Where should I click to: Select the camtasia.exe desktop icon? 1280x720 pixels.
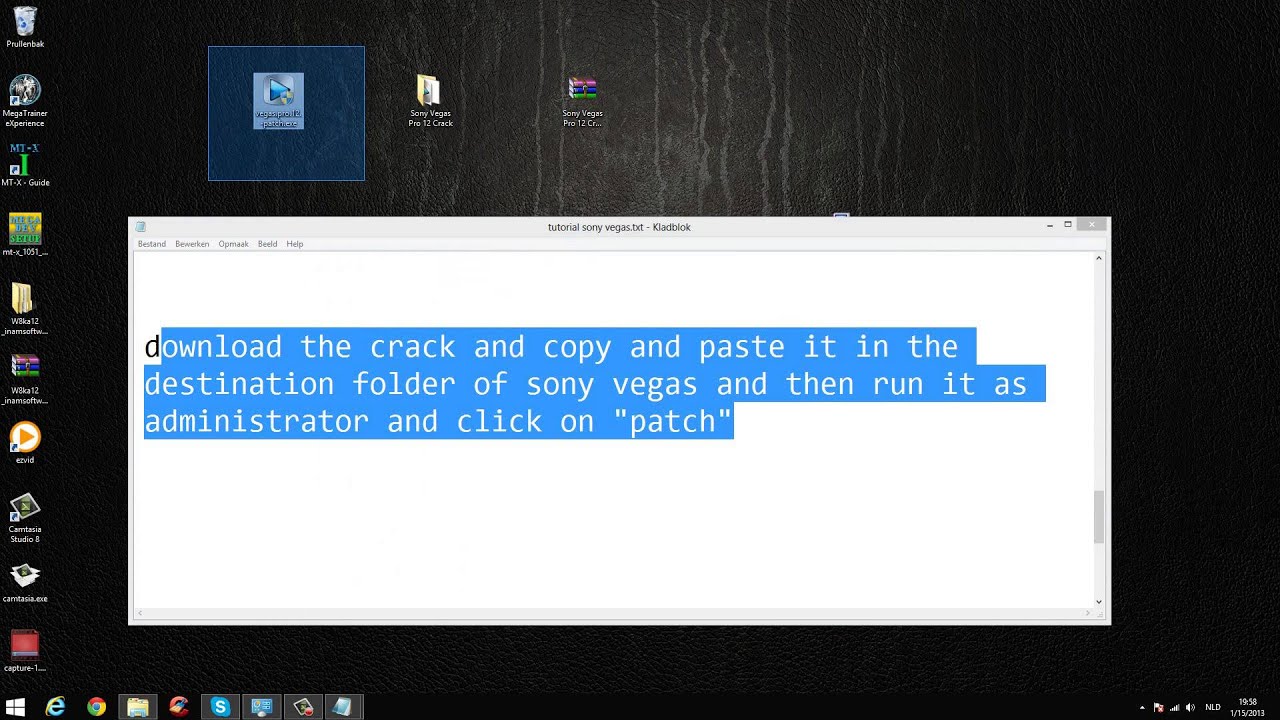(x=25, y=582)
